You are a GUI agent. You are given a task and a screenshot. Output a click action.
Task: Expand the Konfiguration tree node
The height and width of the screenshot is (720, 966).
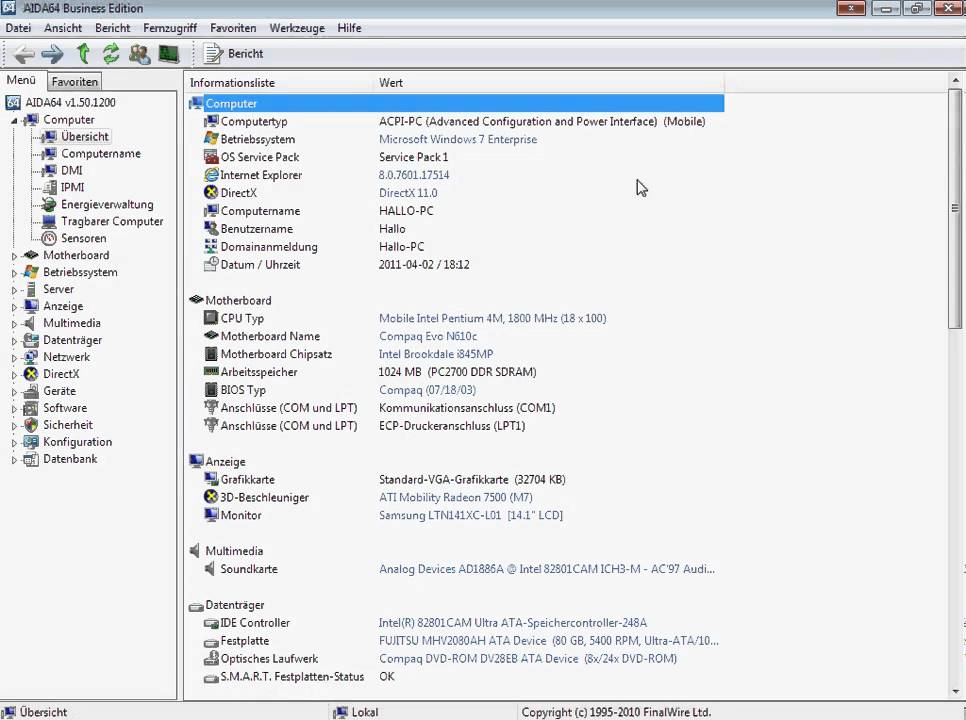[14, 443]
